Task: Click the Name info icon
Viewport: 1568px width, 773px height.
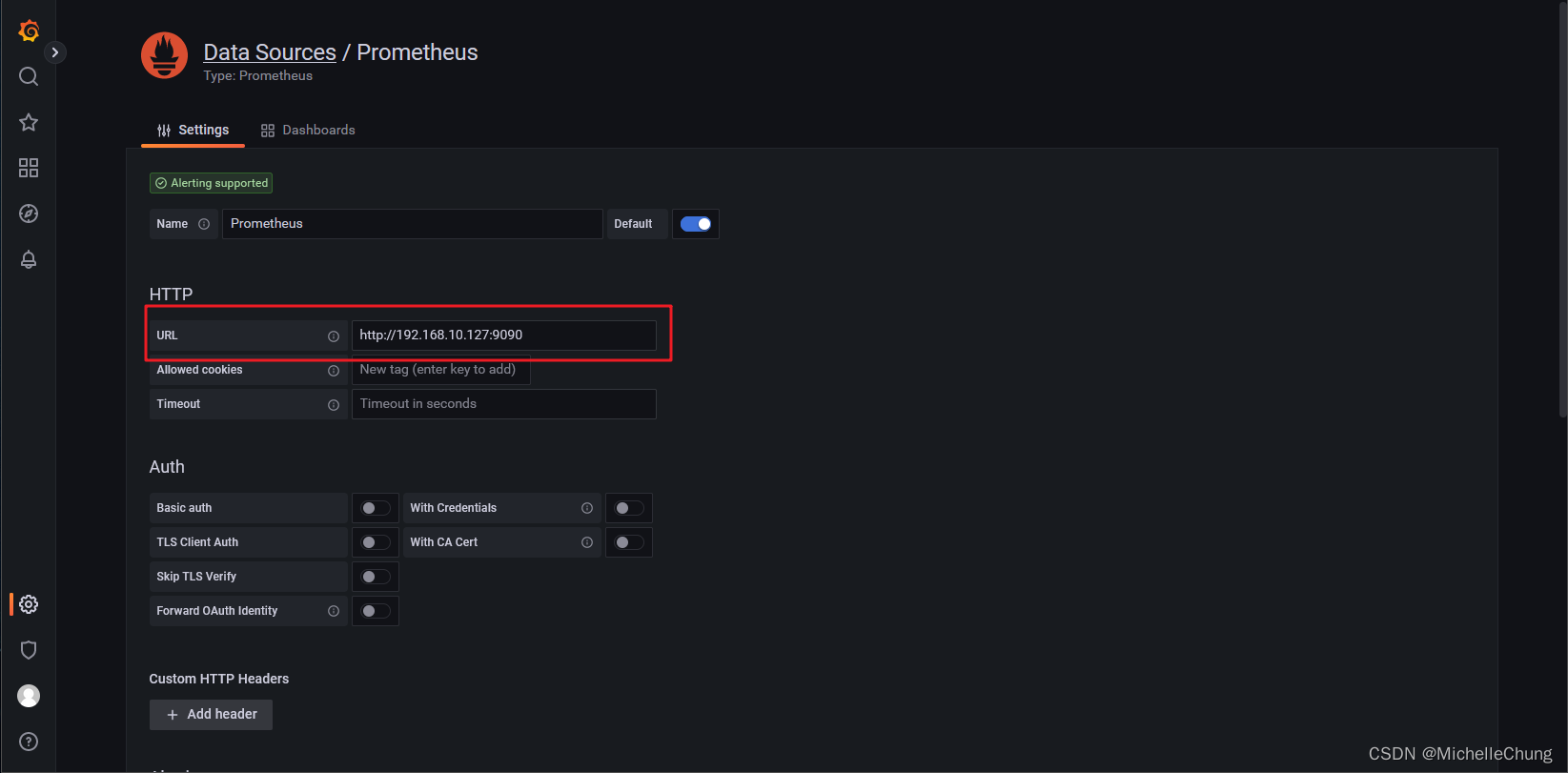Action: (x=204, y=224)
